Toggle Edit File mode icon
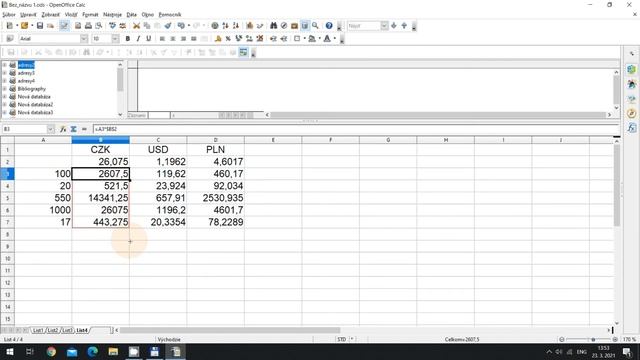The height and width of the screenshot is (360, 640). click(x=64, y=26)
